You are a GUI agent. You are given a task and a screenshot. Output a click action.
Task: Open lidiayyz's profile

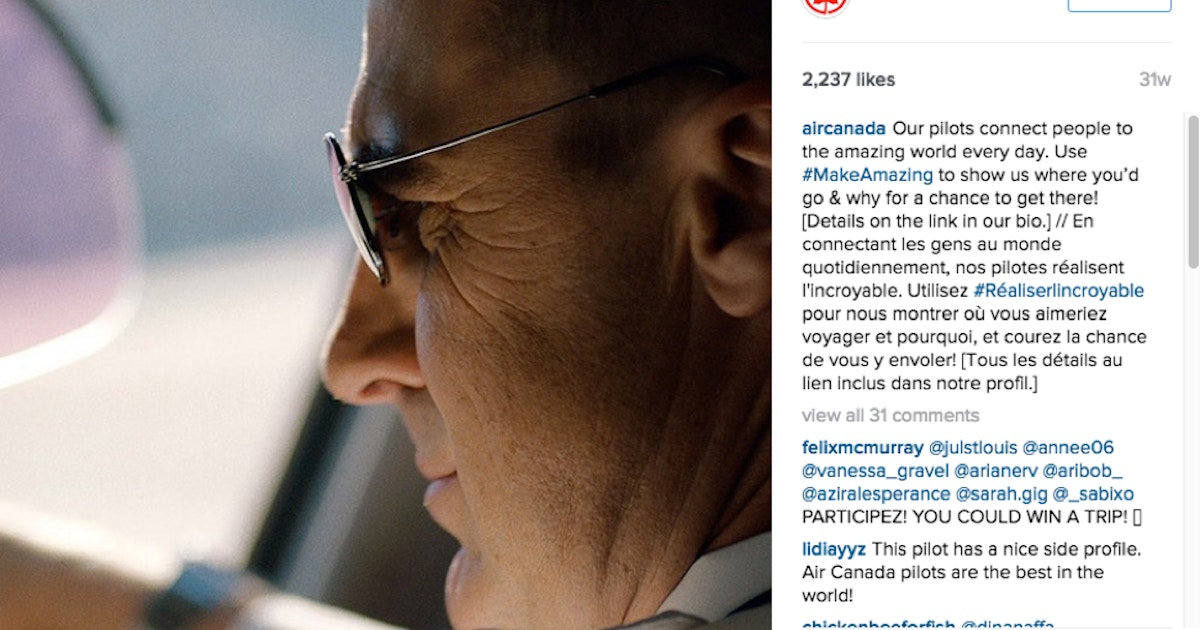click(834, 549)
